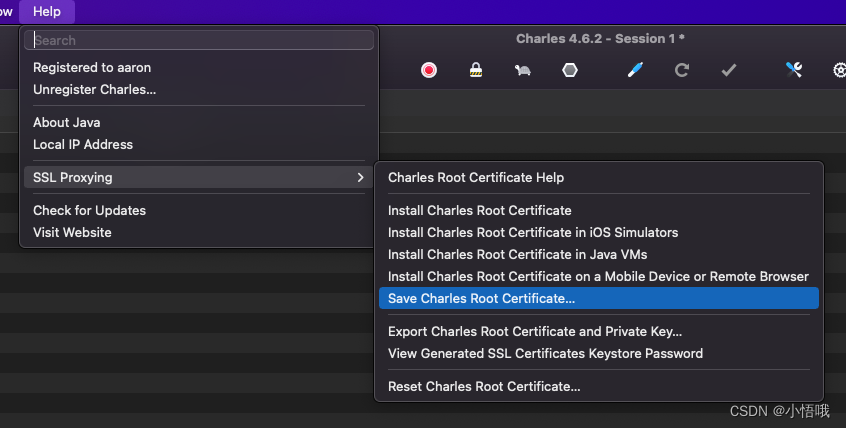Select Local IP Address
This screenshot has width=846, height=428.
click(x=199, y=145)
